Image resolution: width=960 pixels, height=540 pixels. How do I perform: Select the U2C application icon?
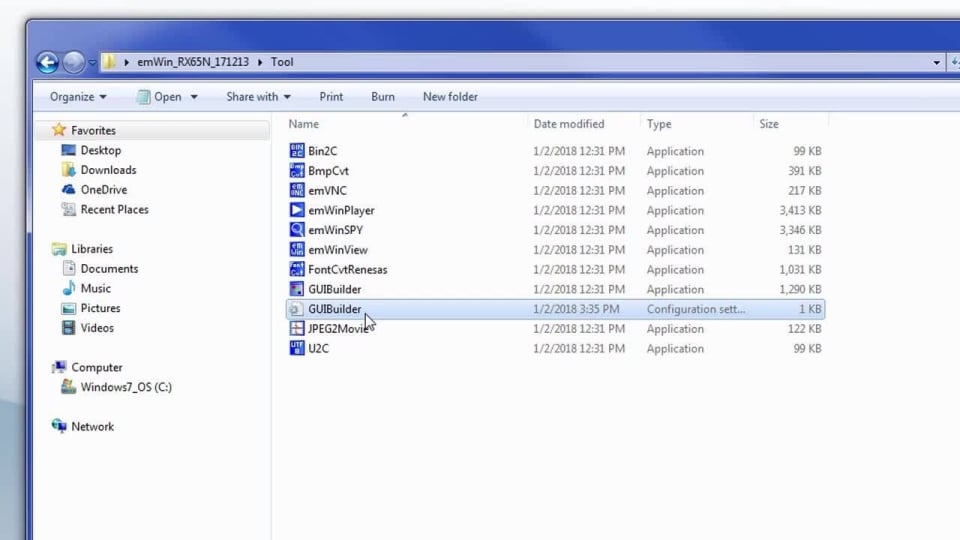coord(297,349)
